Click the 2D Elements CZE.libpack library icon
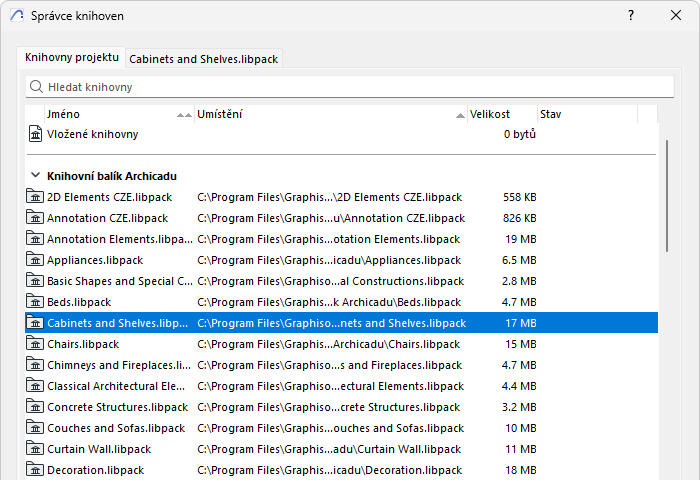 point(35,196)
